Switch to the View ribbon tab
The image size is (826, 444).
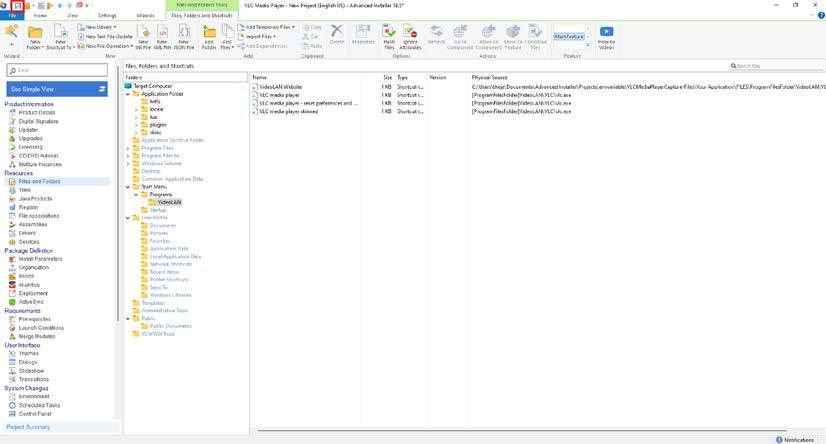72,16
